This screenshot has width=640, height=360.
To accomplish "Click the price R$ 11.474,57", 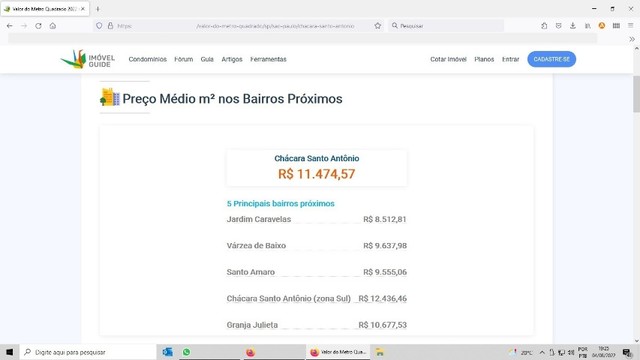I will point(317,174).
